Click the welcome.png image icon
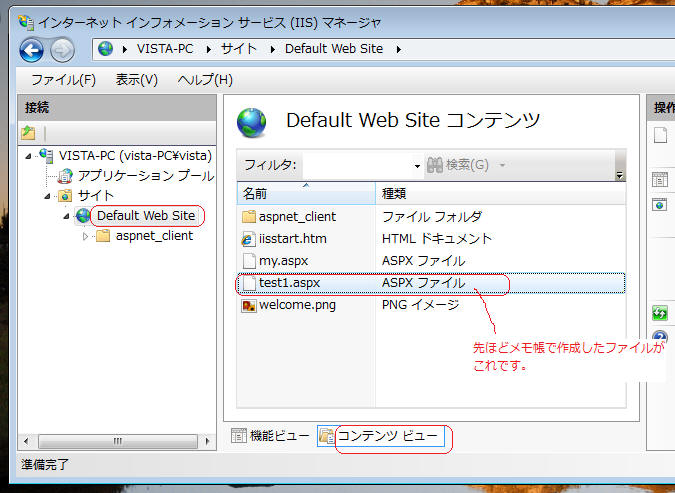Screen dimensions: 675x493 click(249, 305)
